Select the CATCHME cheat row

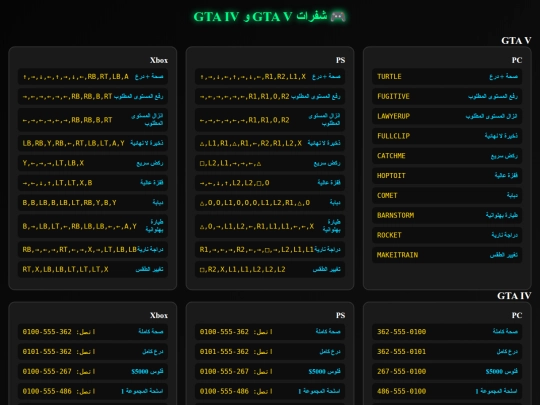(447, 156)
